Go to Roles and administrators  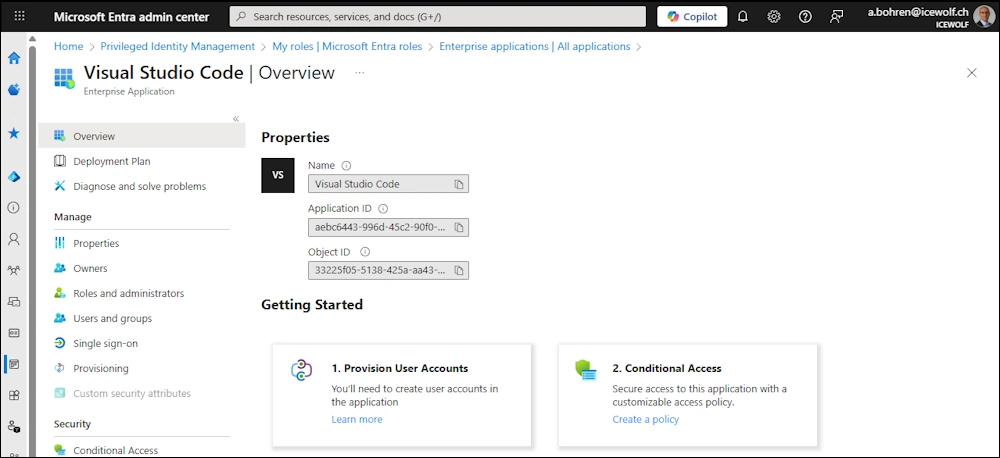click(x=128, y=294)
